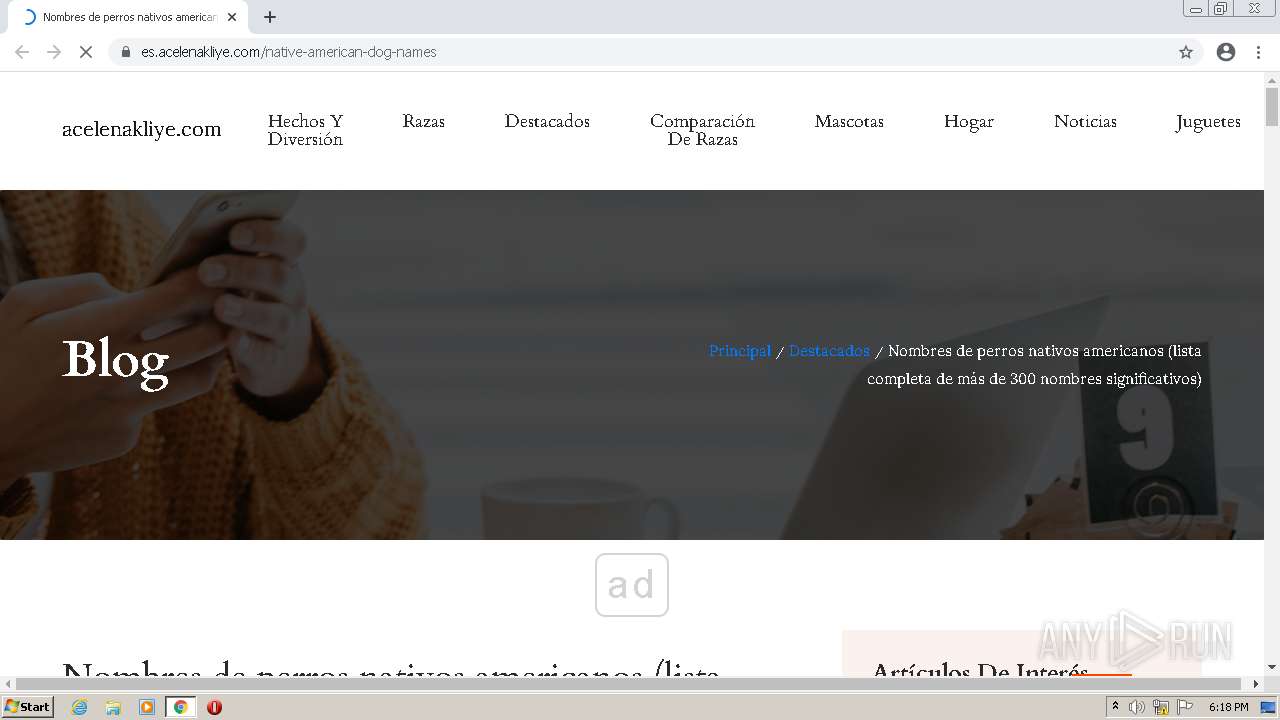Open the Hogar menu item
This screenshot has height=720, width=1280.
point(969,121)
